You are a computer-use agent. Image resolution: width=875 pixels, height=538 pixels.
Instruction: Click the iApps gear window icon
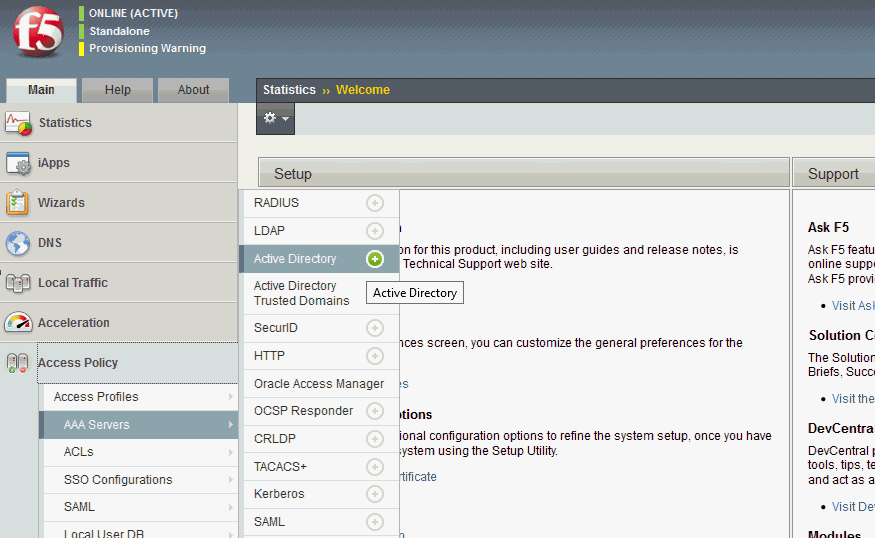19,163
